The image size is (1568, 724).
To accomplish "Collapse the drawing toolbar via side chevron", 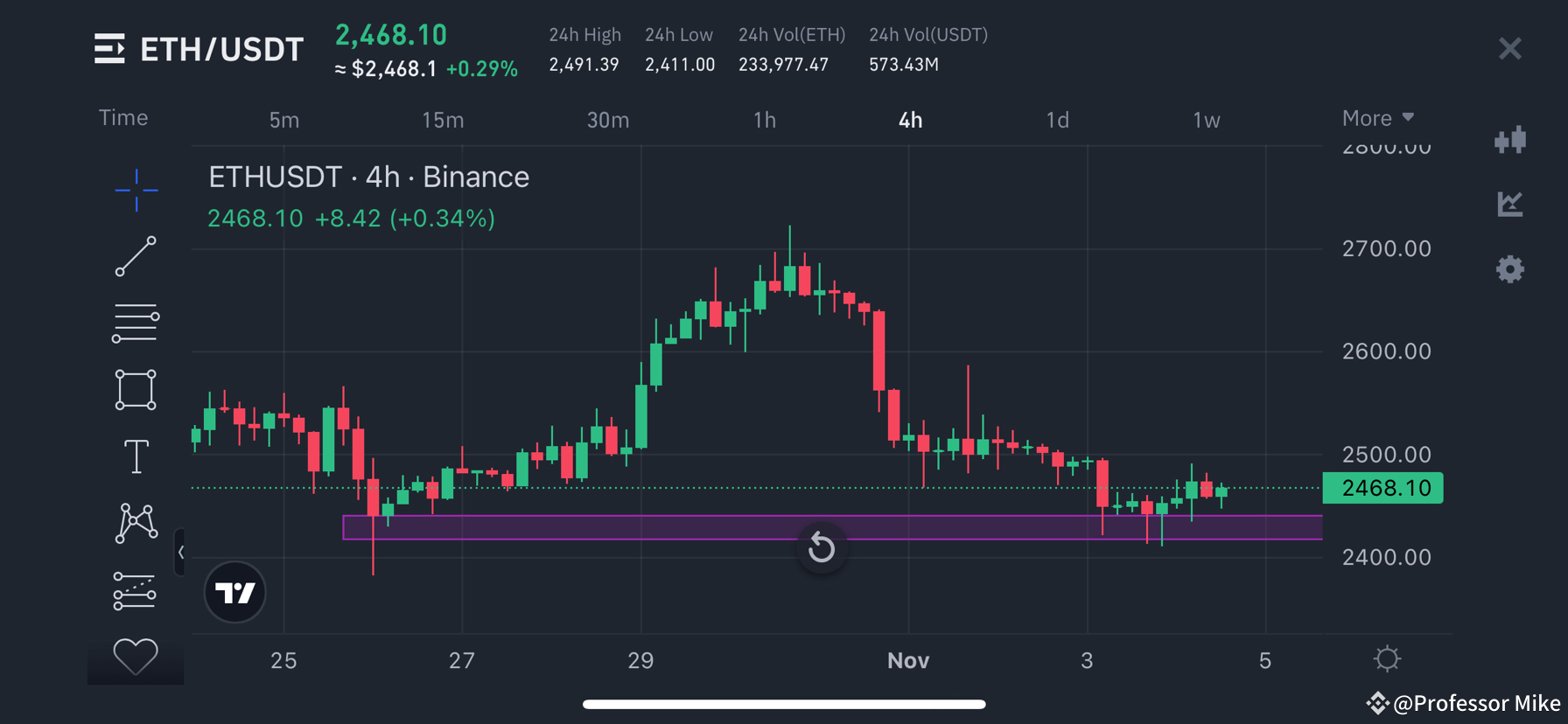I will [181, 553].
